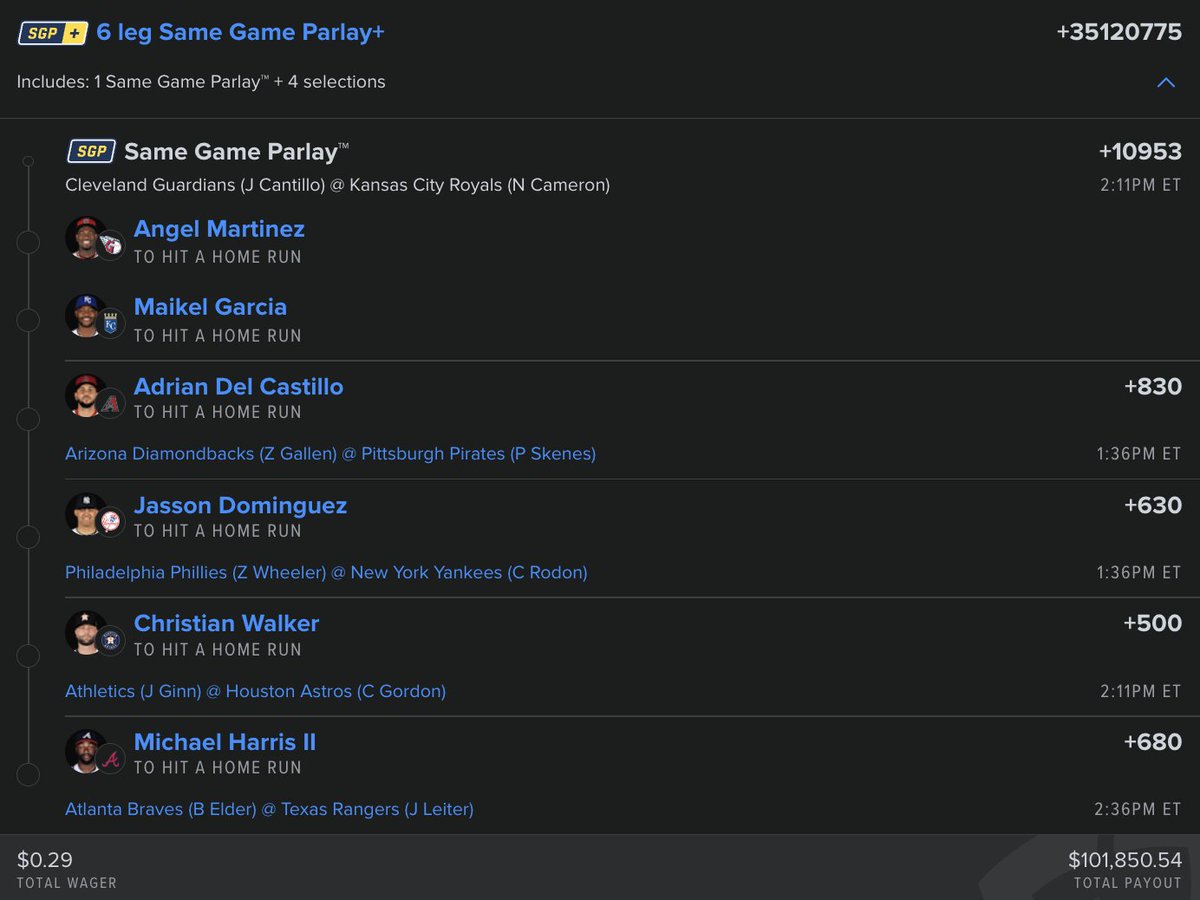This screenshot has width=1200, height=900.
Task: Open Athletics @ Houston Astros game link
Action: click(x=255, y=691)
